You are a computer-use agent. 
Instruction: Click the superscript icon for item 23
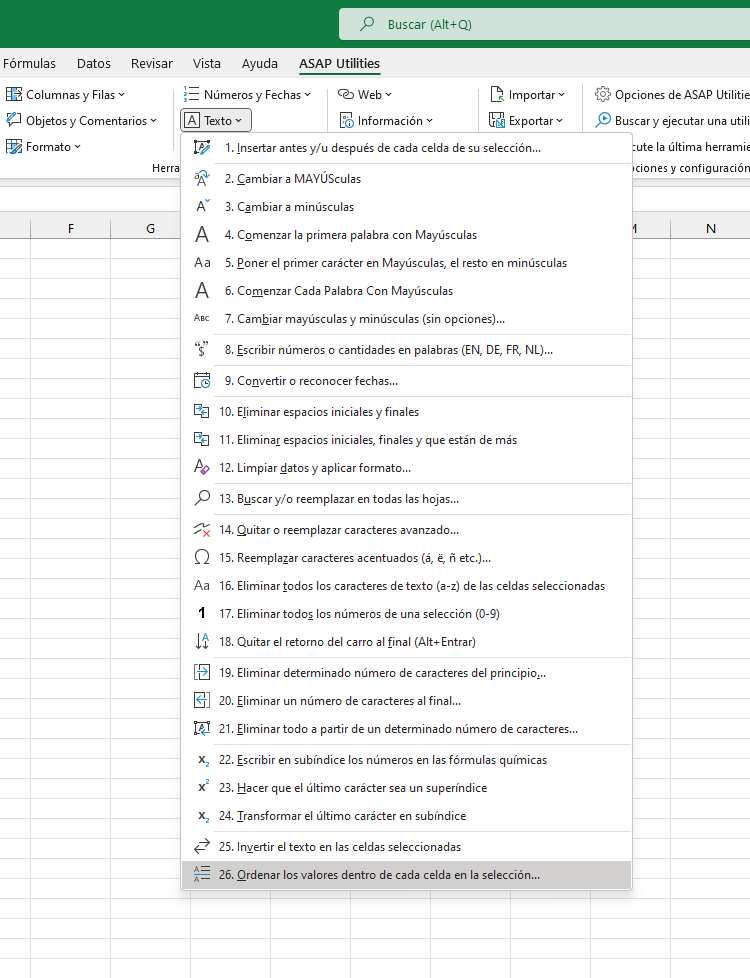[x=203, y=787]
